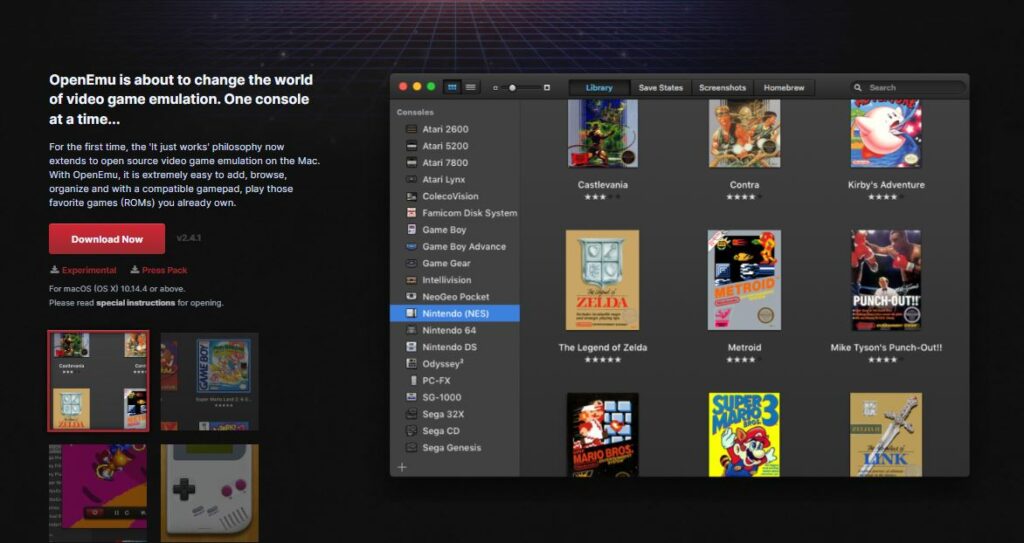Select SG-1000 console

click(x=455, y=397)
